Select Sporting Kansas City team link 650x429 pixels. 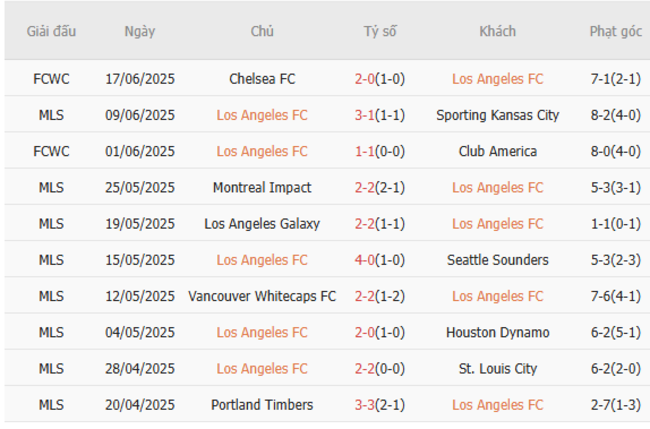coord(497,115)
